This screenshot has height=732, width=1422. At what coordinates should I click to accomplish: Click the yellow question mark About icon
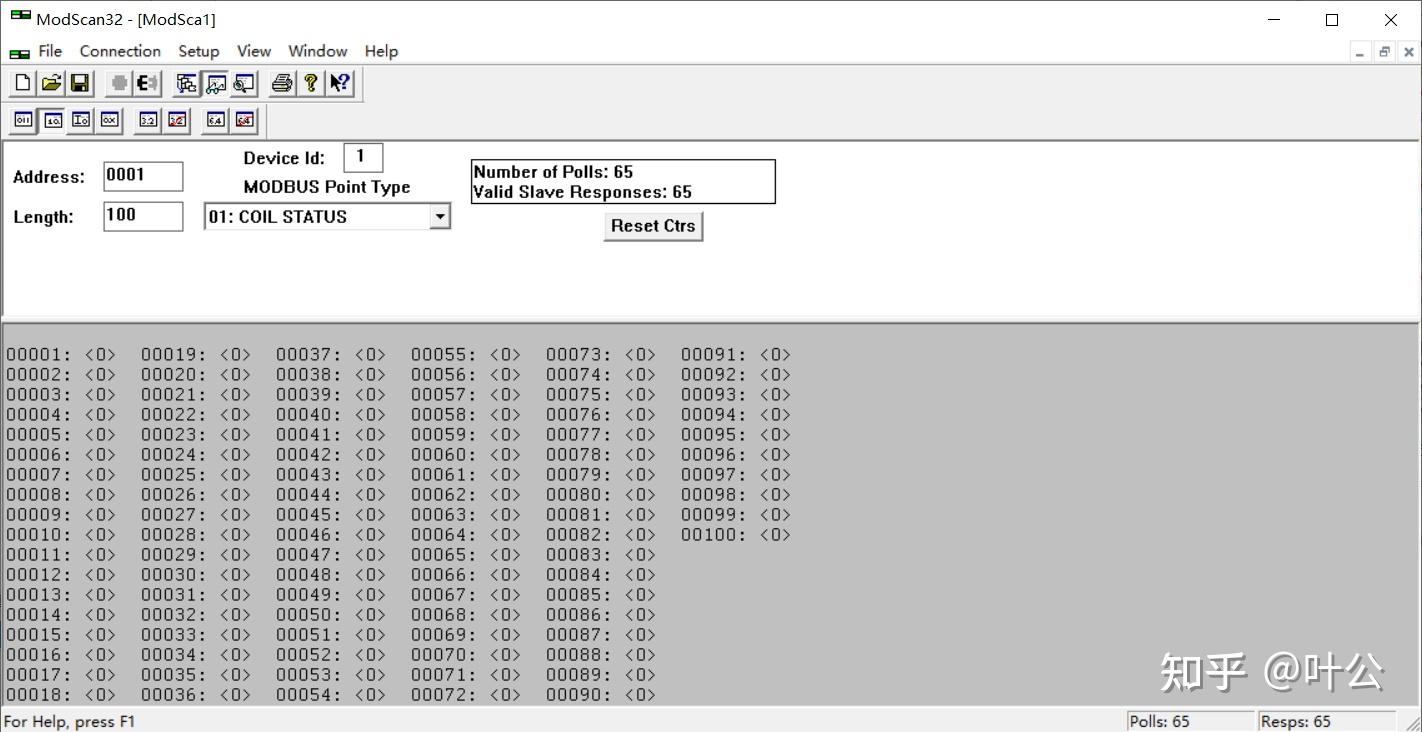[311, 84]
